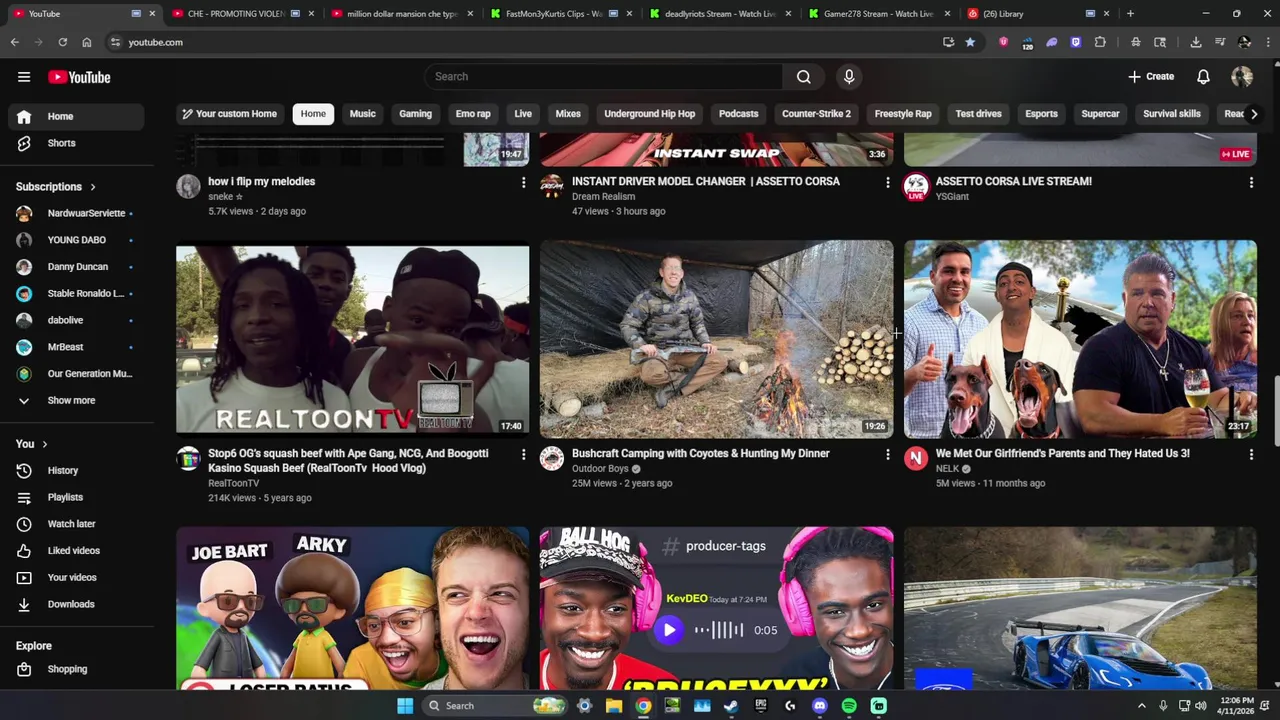The image size is (1280, 720).
Task: Open NardwuarServiette subscription channel
Action: pyautogui.click(x=76, y=213)
